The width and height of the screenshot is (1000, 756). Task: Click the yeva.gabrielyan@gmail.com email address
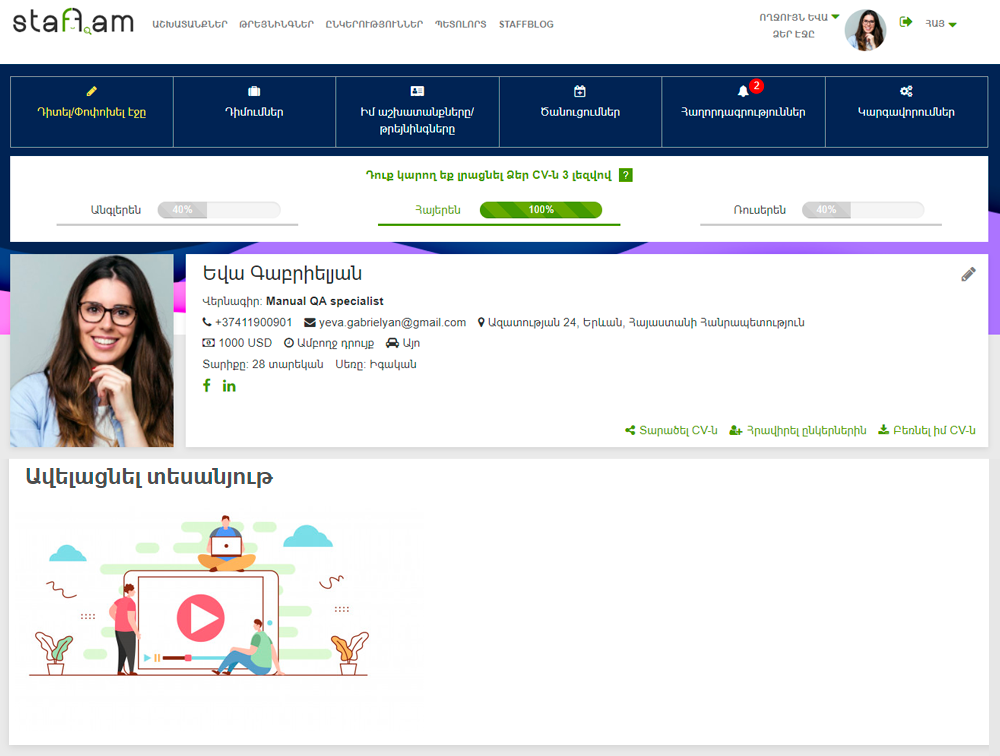392,323
